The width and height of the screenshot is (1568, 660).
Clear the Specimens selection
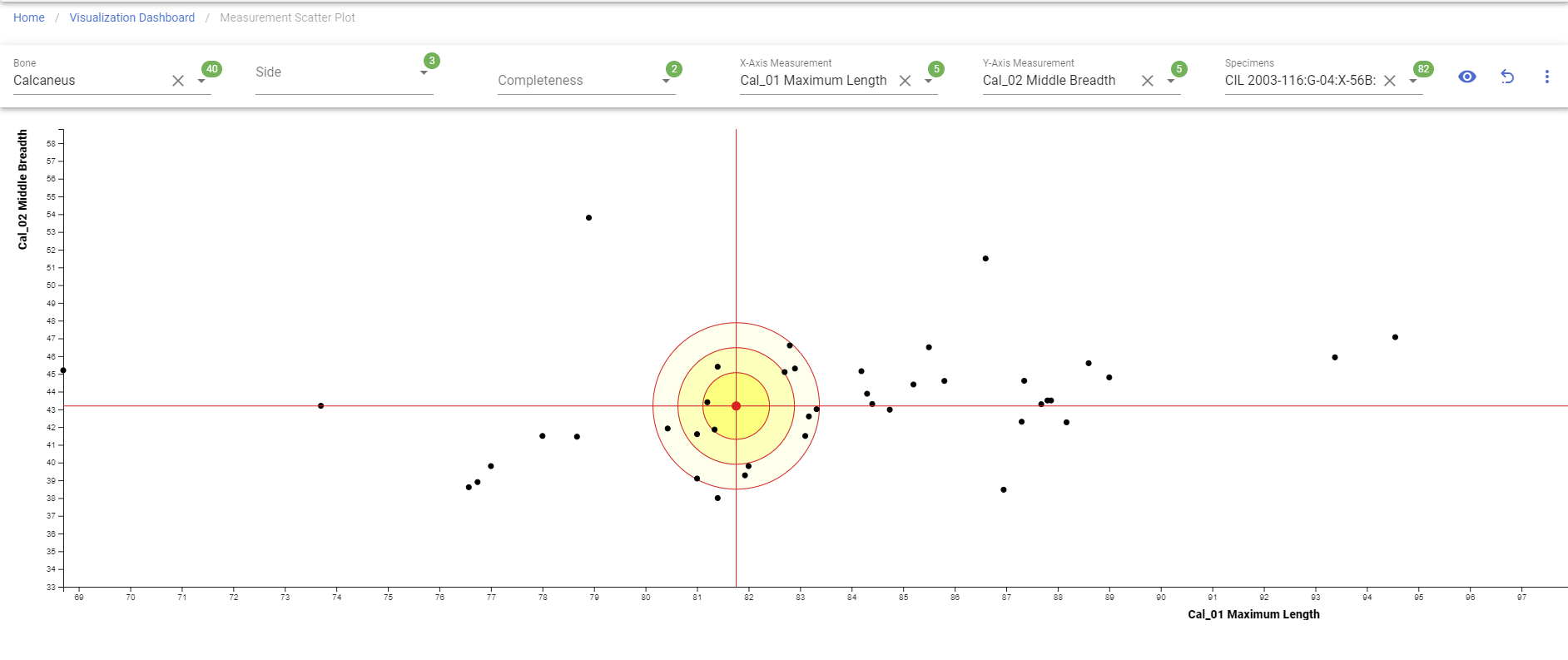coord(1389,81)
